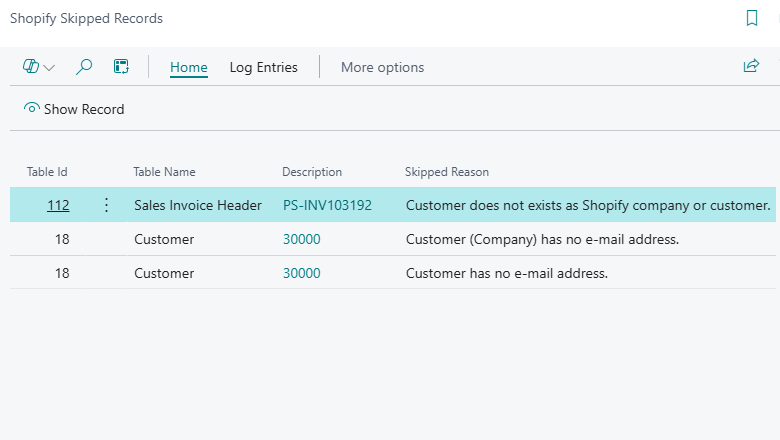Open the Home tab

(189, 67)
